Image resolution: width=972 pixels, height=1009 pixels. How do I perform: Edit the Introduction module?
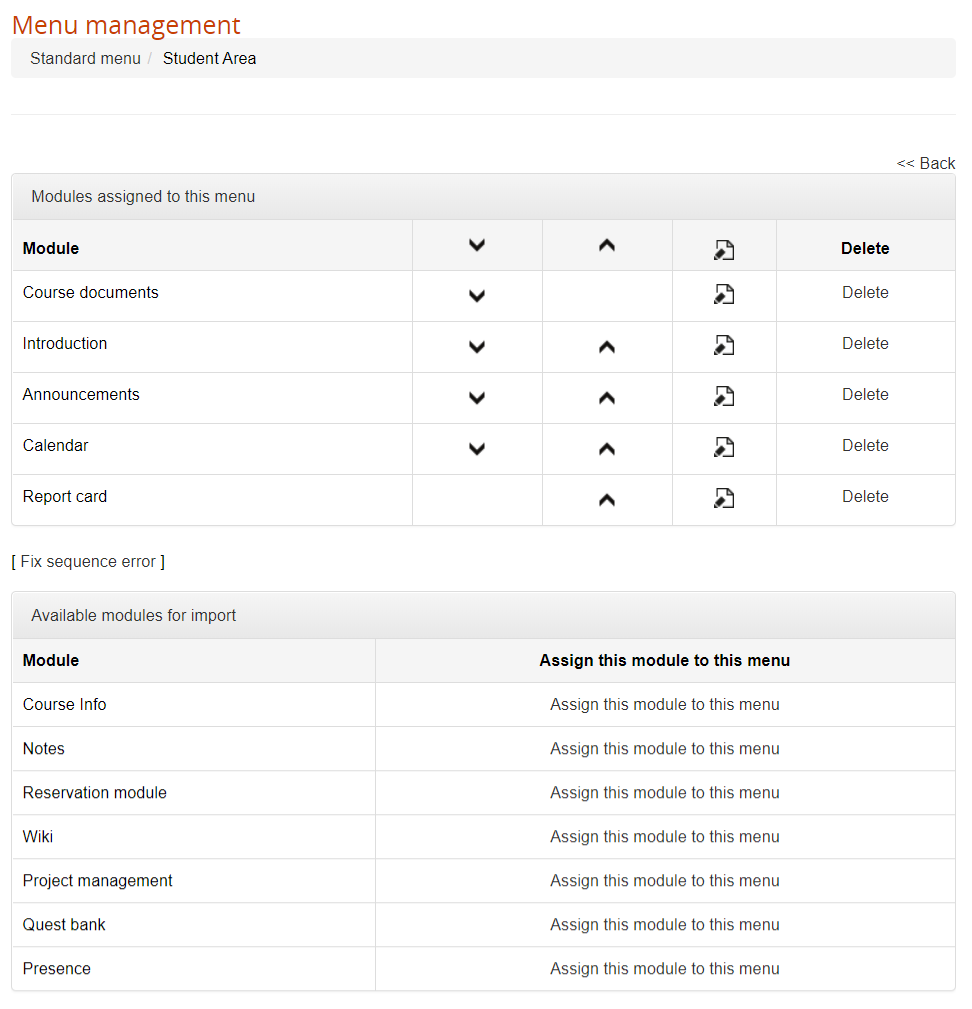tap(724, 345)
